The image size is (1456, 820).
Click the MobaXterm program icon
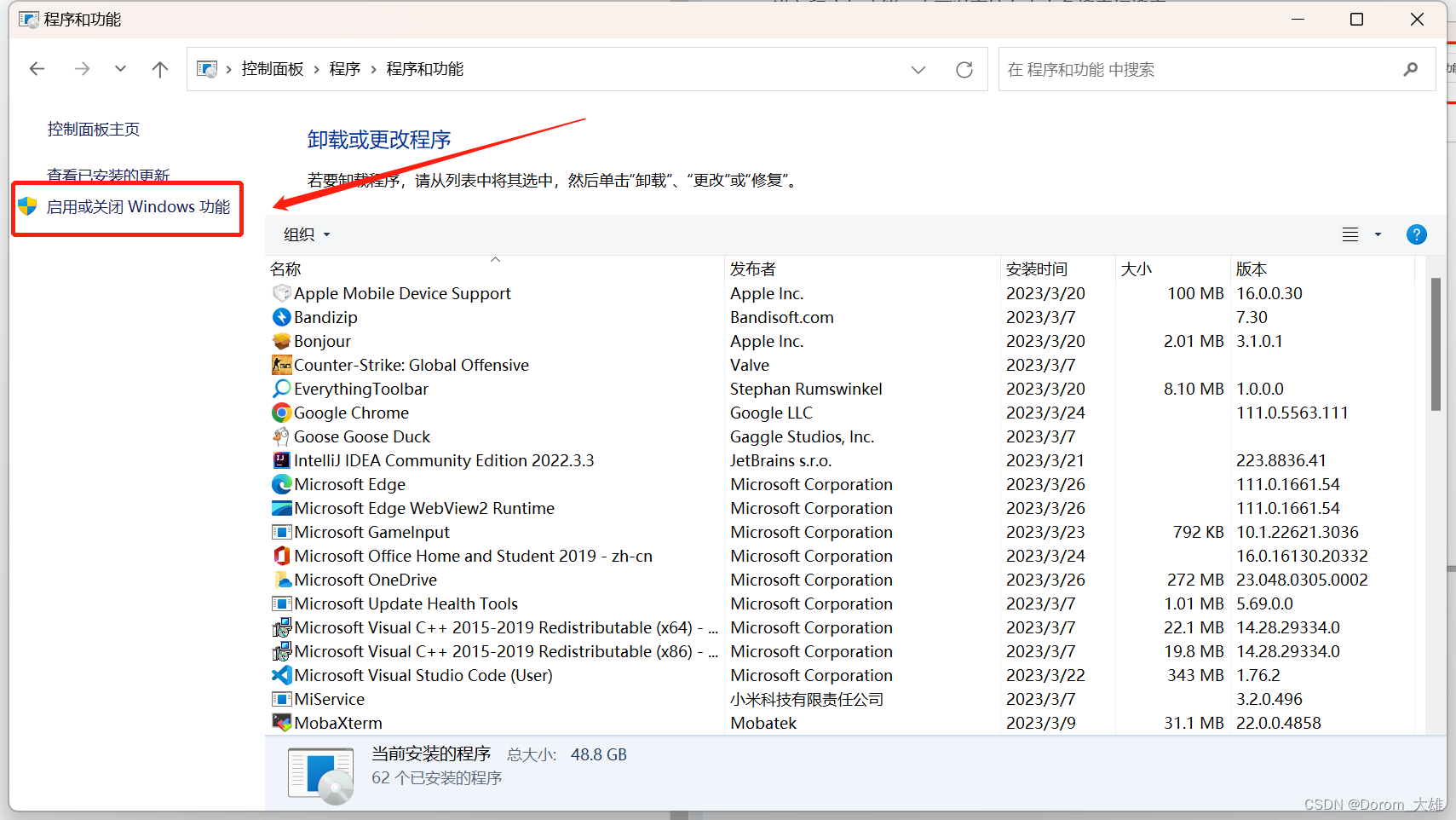[x=281, y=723]
